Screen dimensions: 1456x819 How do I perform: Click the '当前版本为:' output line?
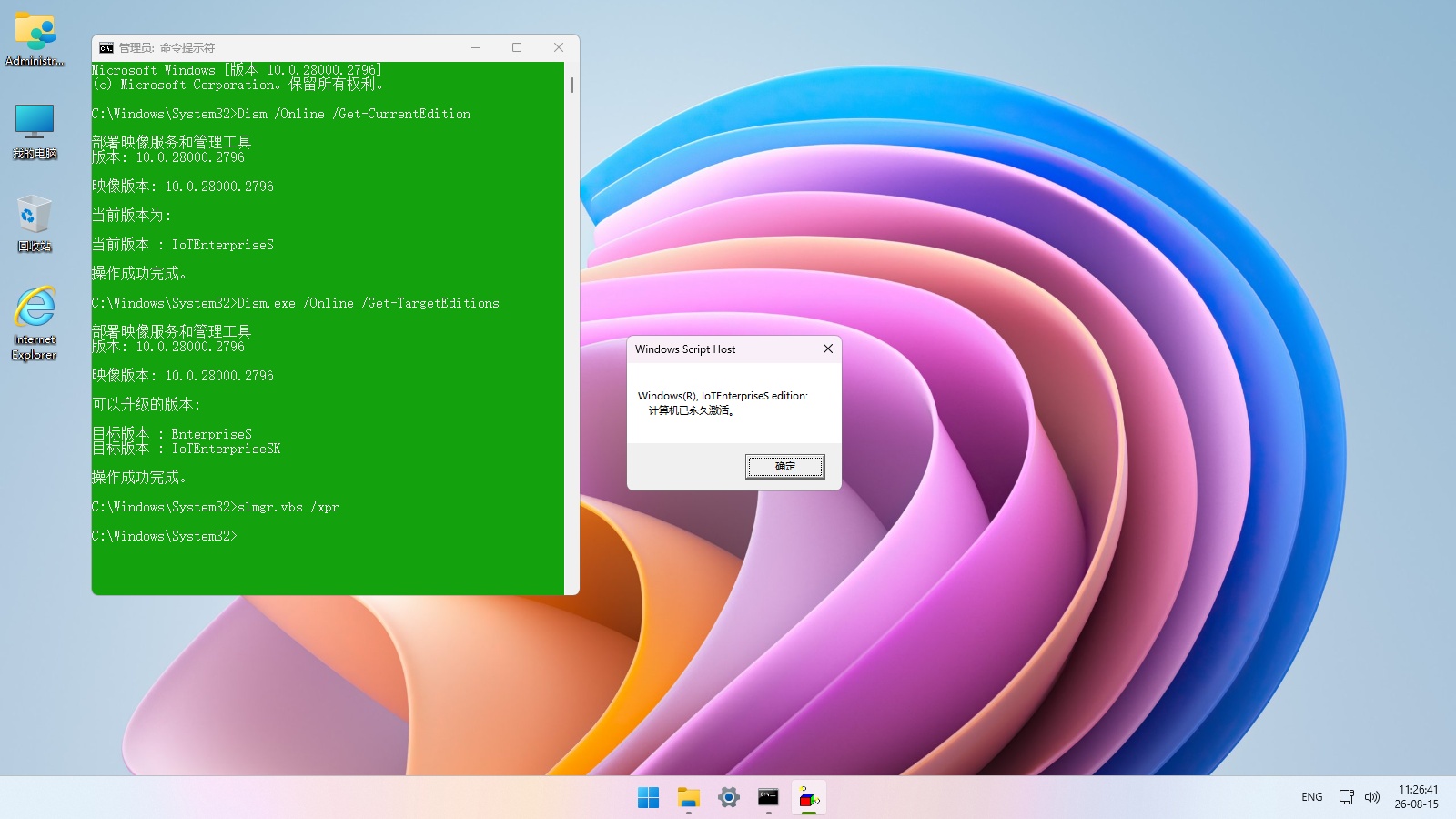tap(132, 216)
